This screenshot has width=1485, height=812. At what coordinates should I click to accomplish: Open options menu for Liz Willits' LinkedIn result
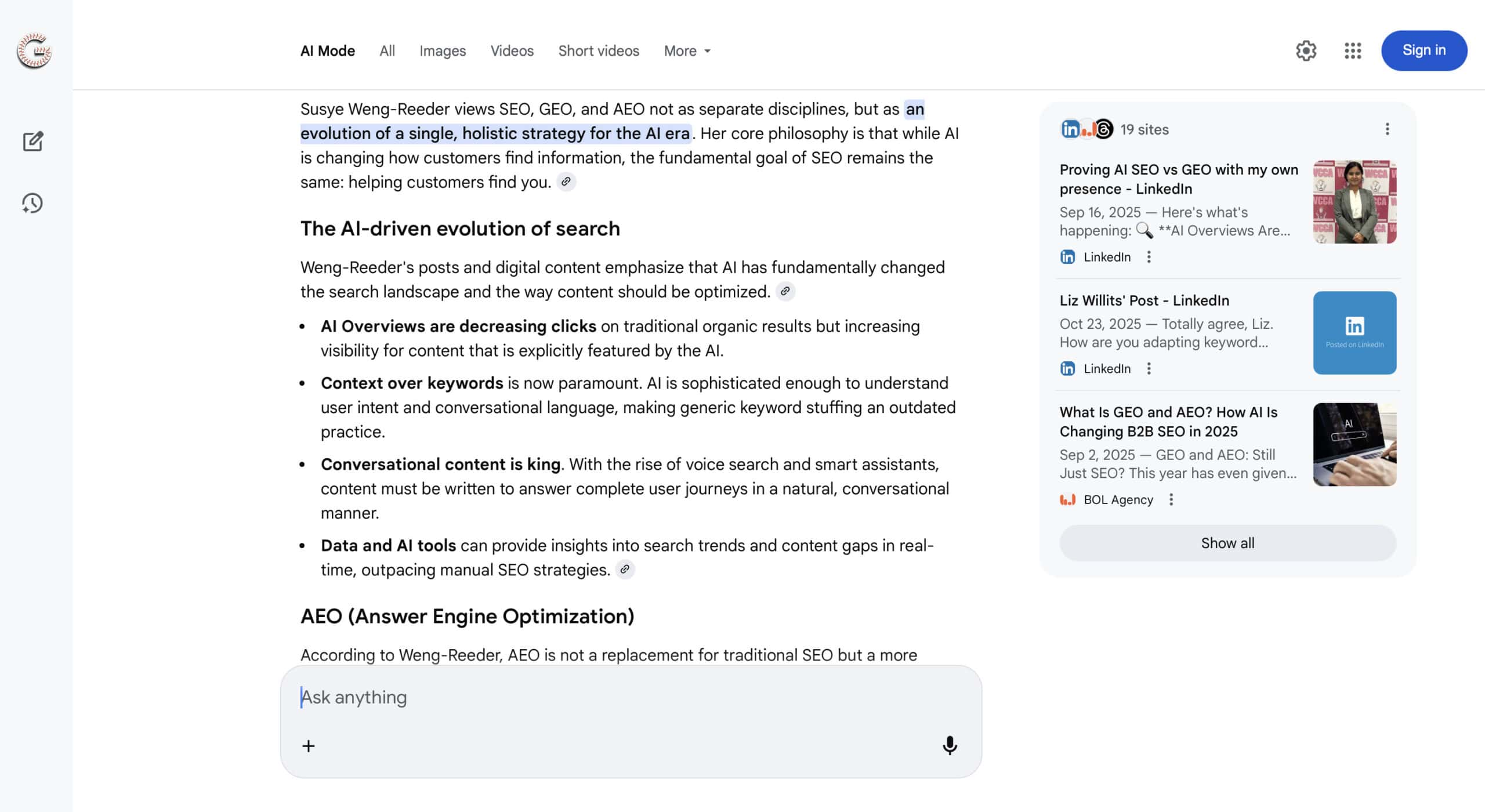click(1149, 368)
